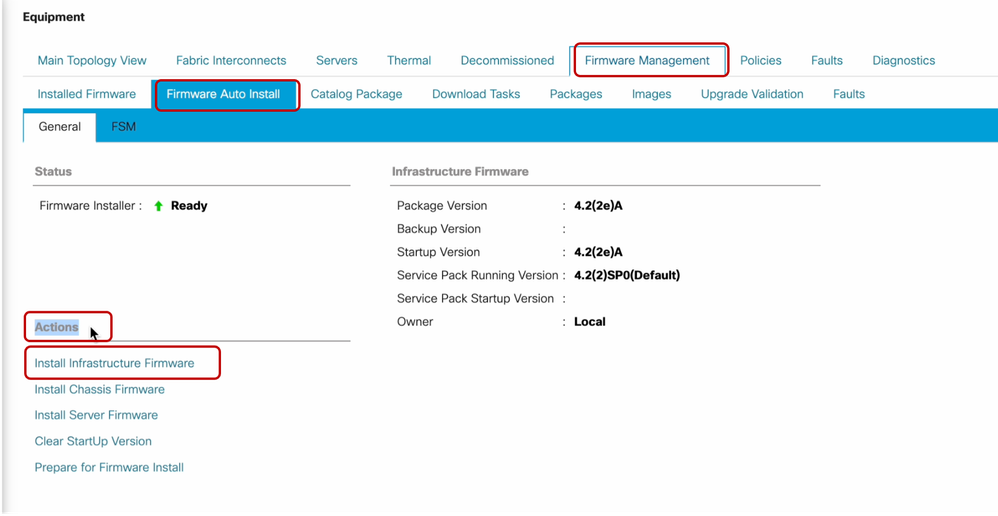Click the Status section heading
This screenshot has width=998, height=516.
tap(53, 172)
